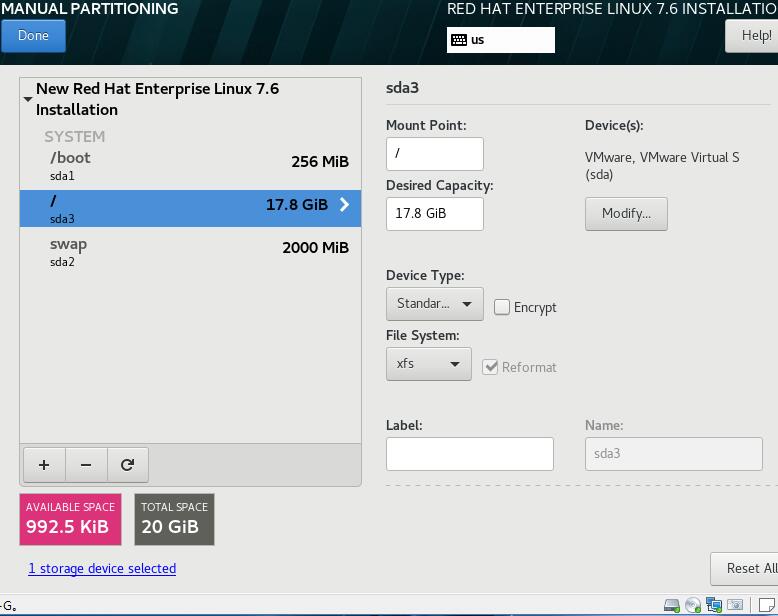
Task: Click in the Desired Capacity field
Action: (x=435, y=214)
